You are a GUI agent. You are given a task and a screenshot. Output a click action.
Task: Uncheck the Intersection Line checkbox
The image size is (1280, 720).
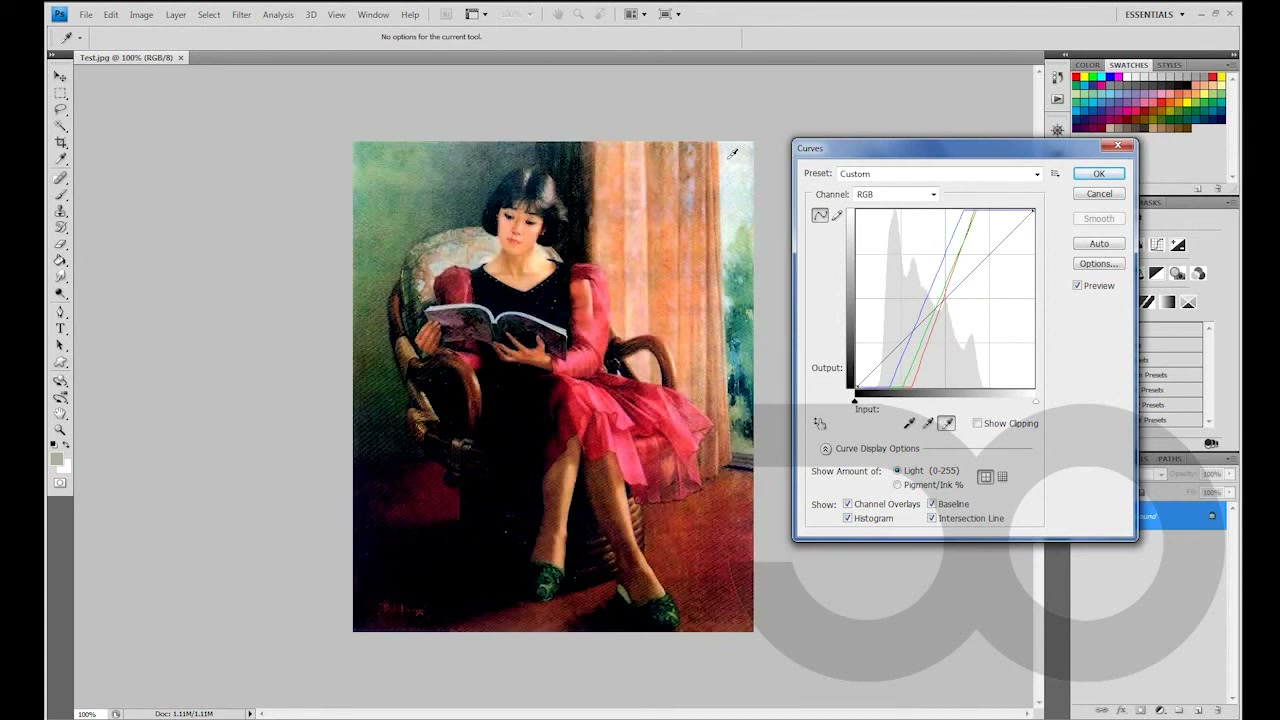tap(932, 518)
